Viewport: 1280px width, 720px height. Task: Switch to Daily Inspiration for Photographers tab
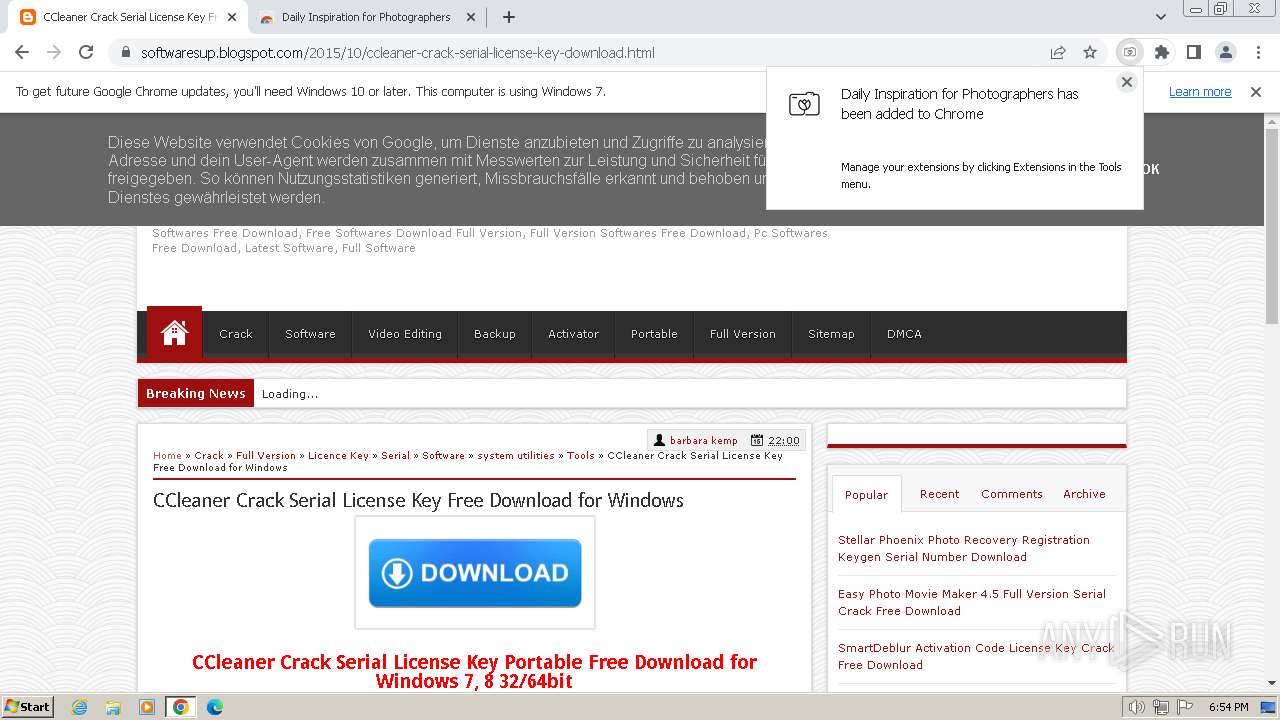[x=366, y=17]
